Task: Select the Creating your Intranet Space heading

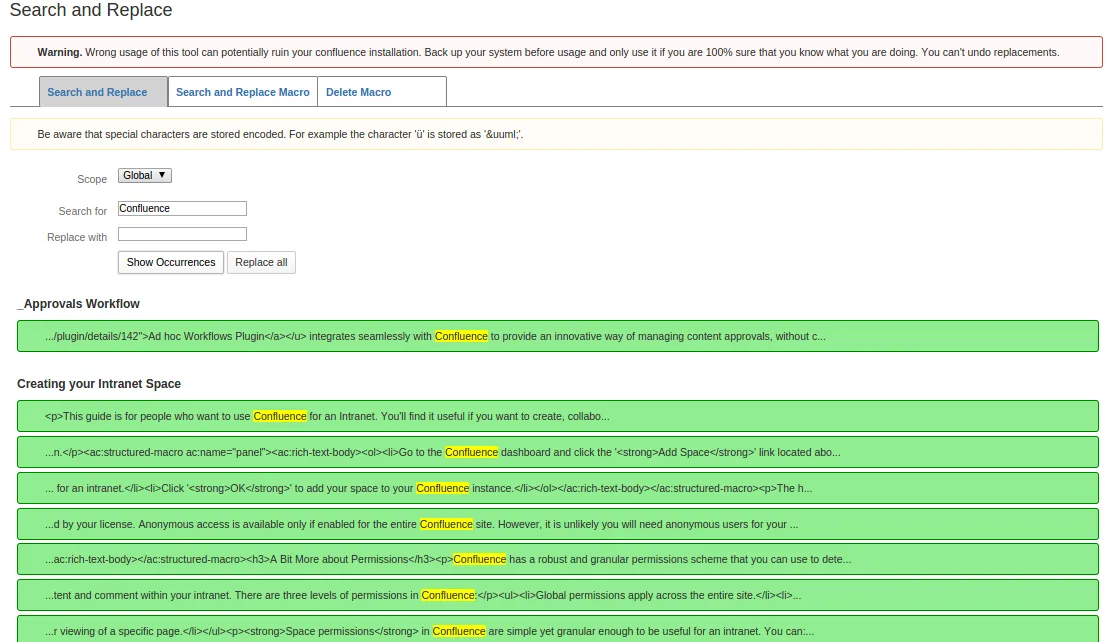Action: pos(99,383)
